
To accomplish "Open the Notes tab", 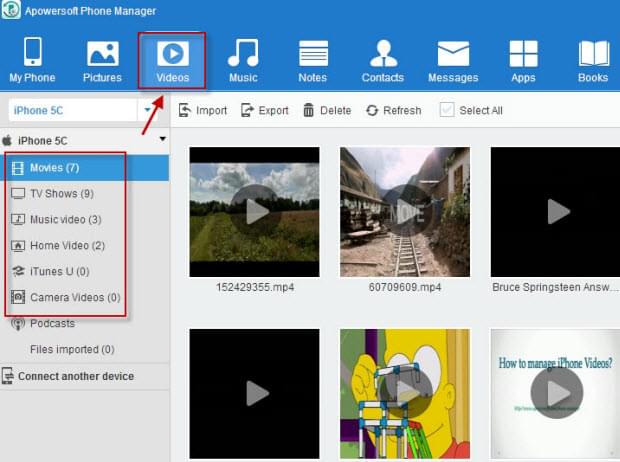I will (313, 61).
